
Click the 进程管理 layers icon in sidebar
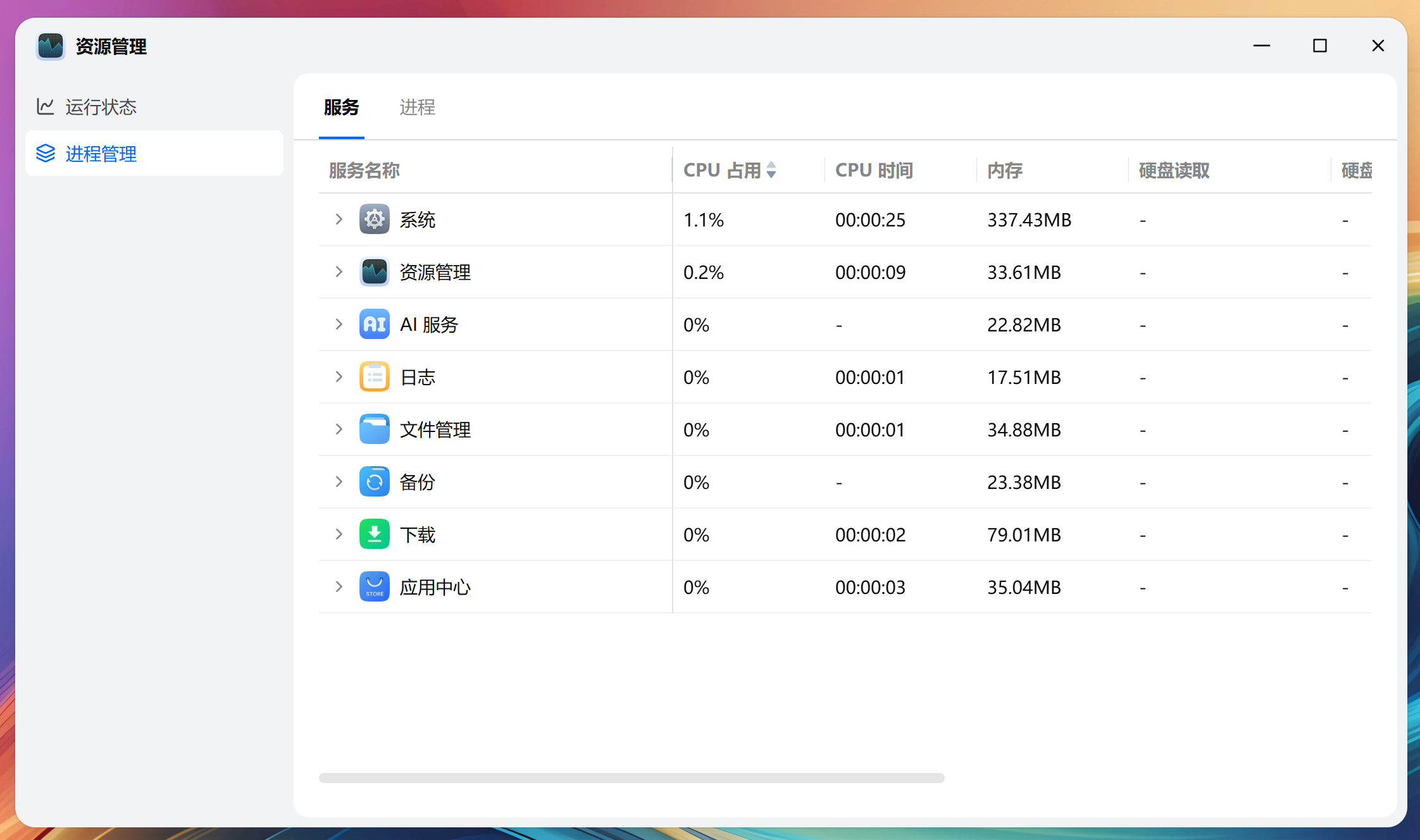46,153
